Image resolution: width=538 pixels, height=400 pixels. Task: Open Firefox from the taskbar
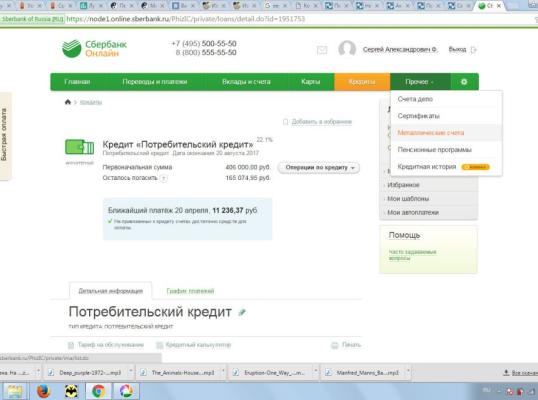point(44,391)
